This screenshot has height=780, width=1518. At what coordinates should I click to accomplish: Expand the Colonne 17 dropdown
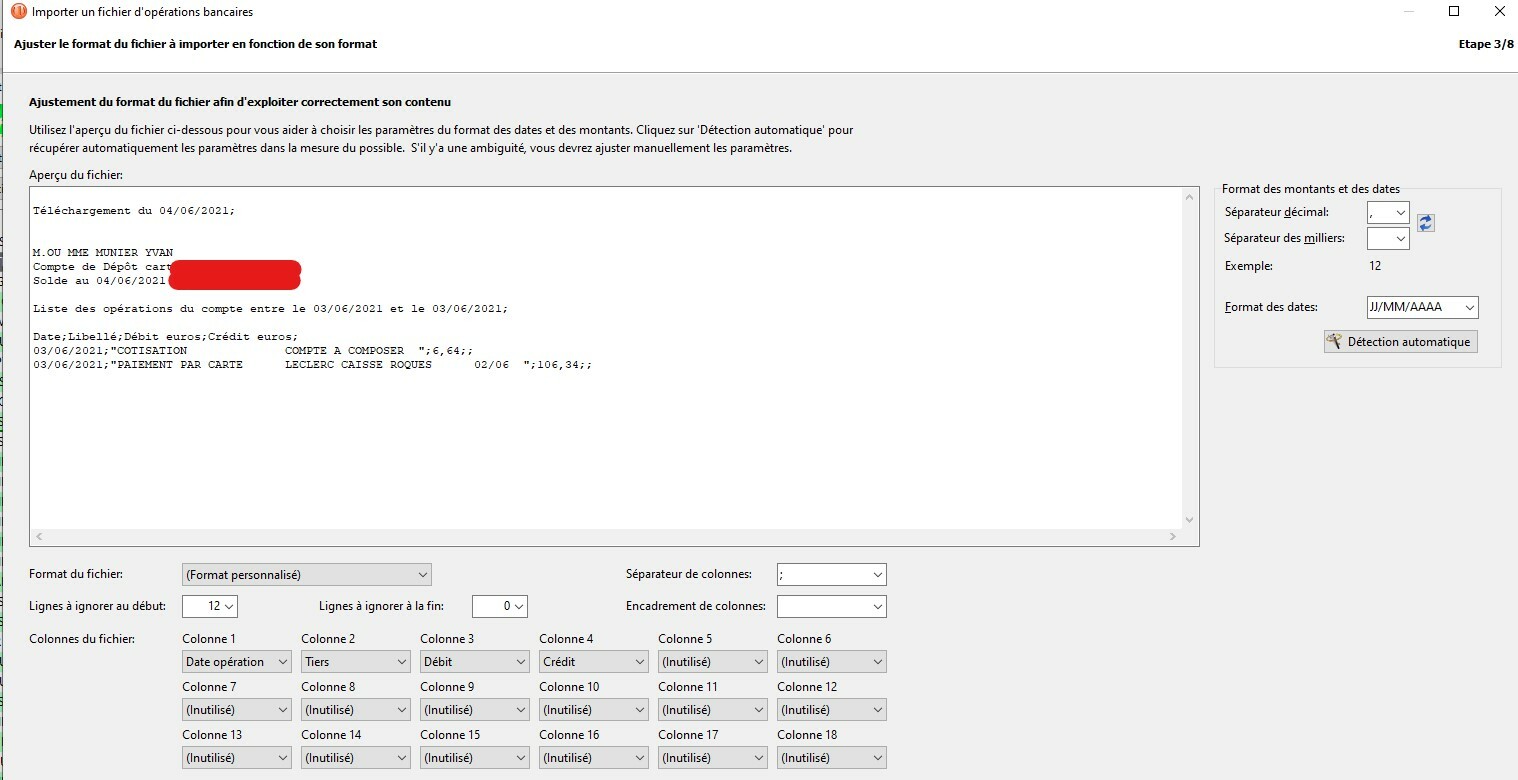(713, 758)
